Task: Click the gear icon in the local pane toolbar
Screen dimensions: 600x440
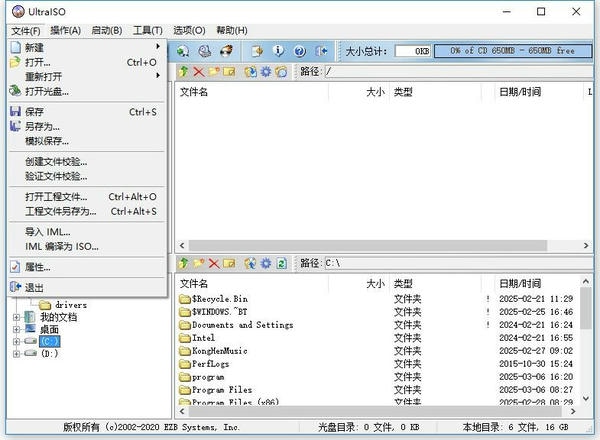Action: tap(266, 263)
